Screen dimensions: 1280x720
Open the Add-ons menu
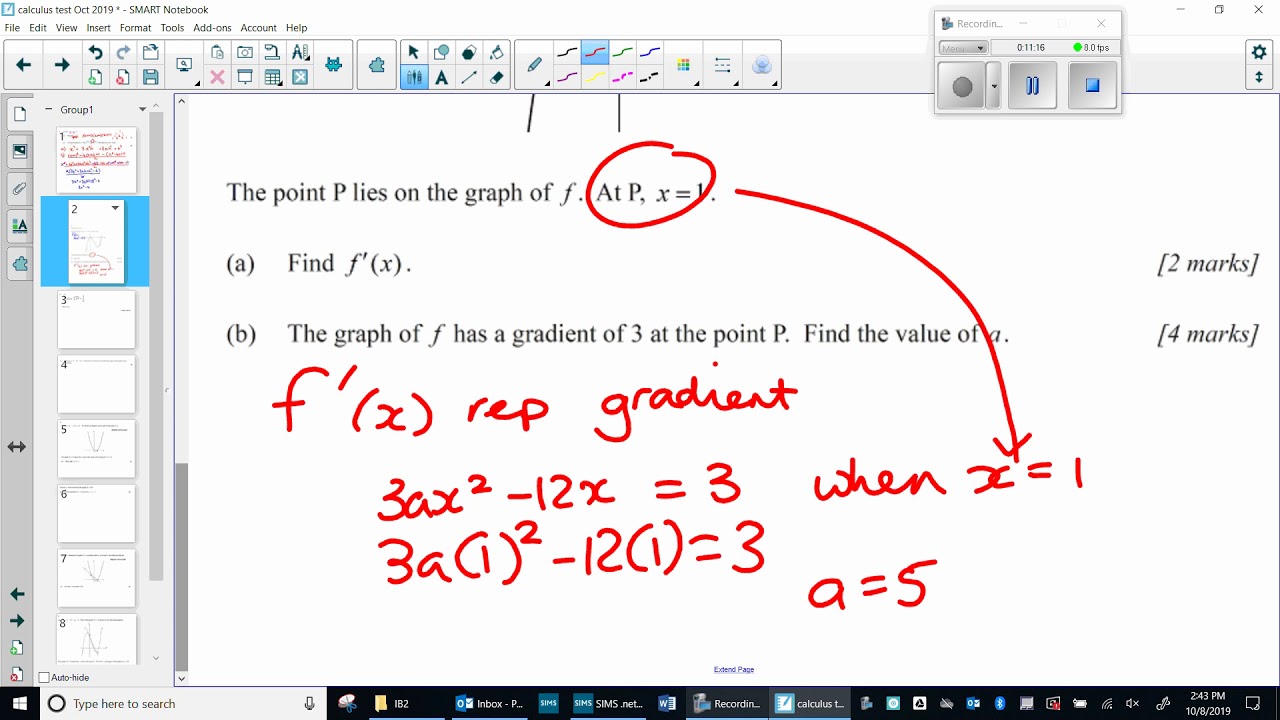pyautogui.click(x=213, y=28)
